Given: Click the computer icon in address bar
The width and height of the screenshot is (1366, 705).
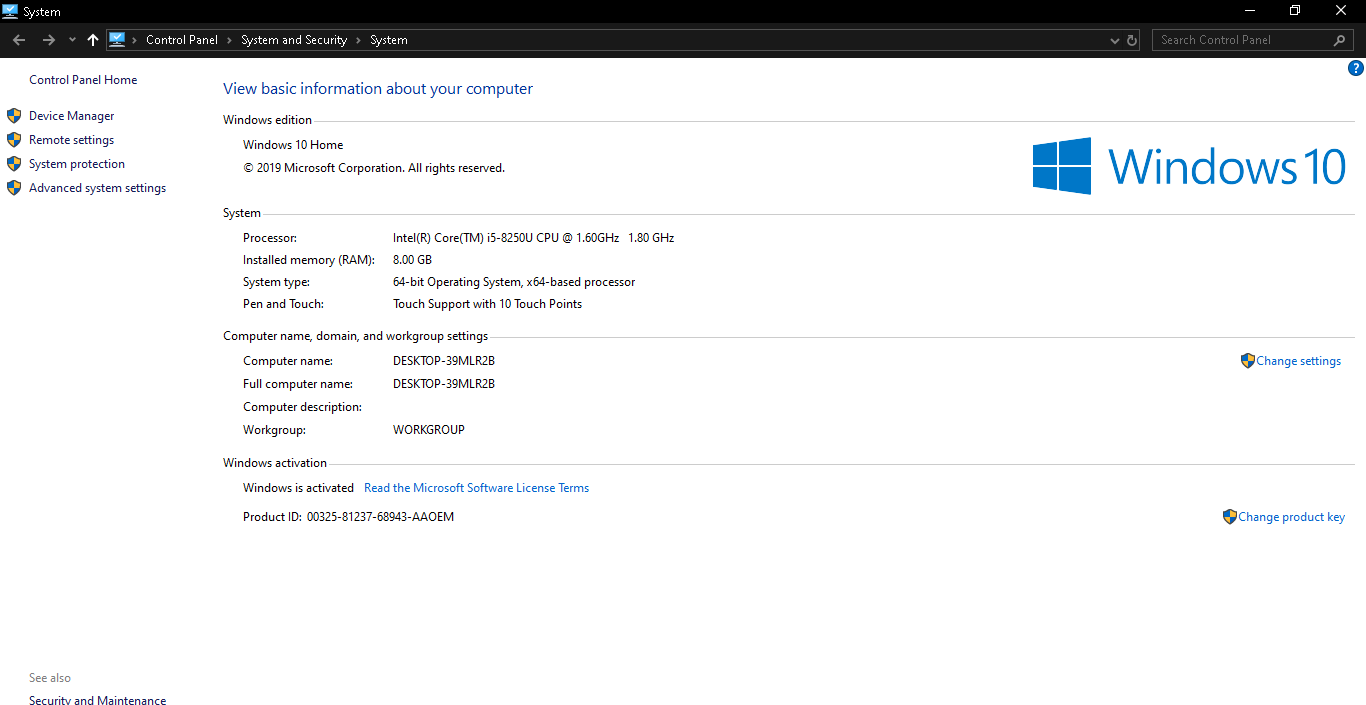Looking at the screenshot, I should click(117, 40).
